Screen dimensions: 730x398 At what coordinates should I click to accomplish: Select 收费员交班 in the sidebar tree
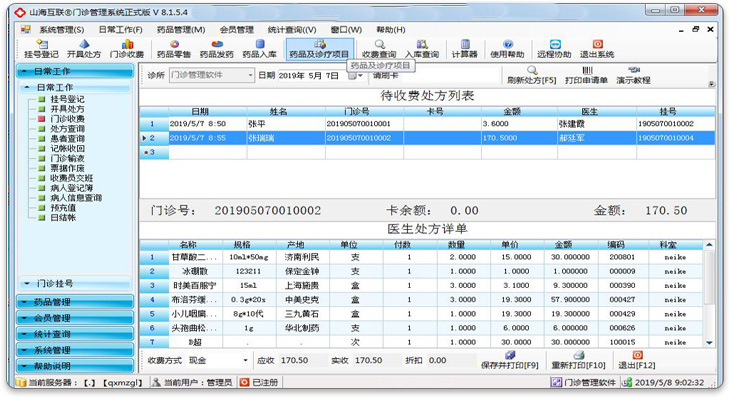point(72,178)
